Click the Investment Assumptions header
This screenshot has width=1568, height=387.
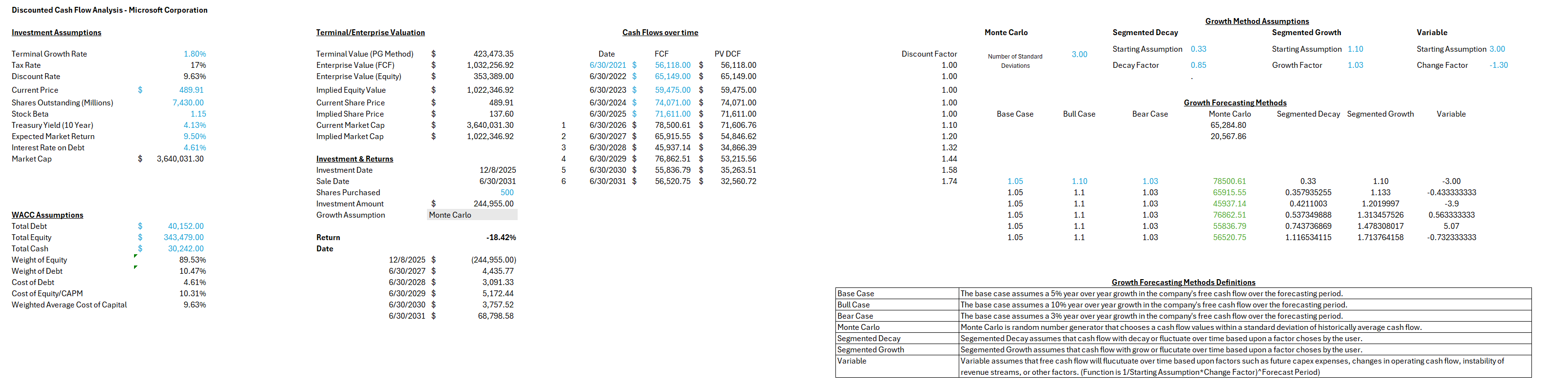coord(57,32)
